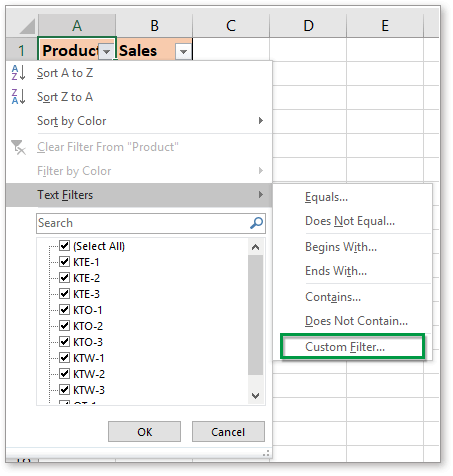Click the scroll up arrow in list
453x476 pixels.
(256, 247)
